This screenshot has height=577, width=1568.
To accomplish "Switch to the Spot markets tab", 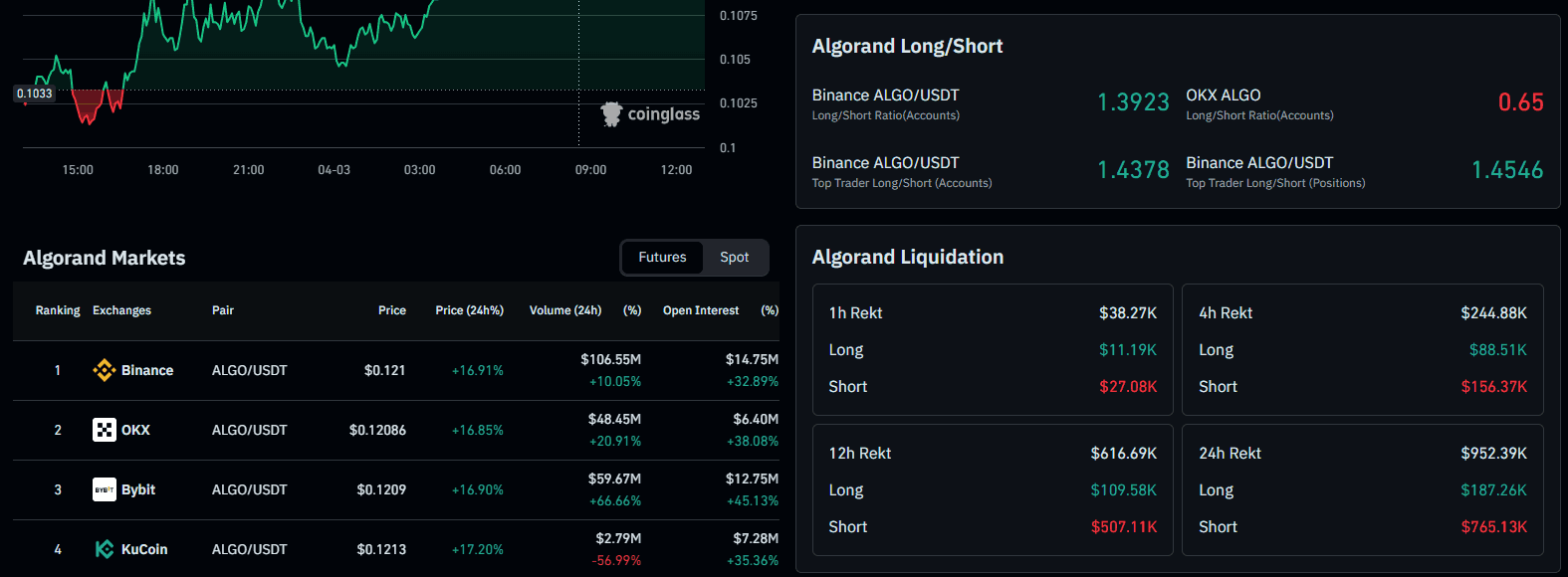I will click(x=734, y=258).
